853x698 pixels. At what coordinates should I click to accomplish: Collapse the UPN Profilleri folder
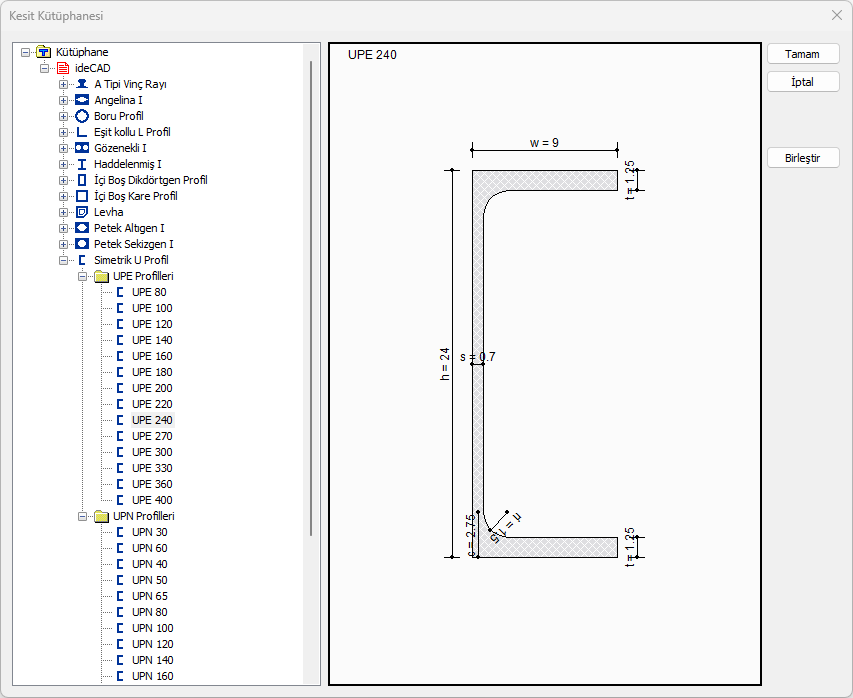point(83,516)
